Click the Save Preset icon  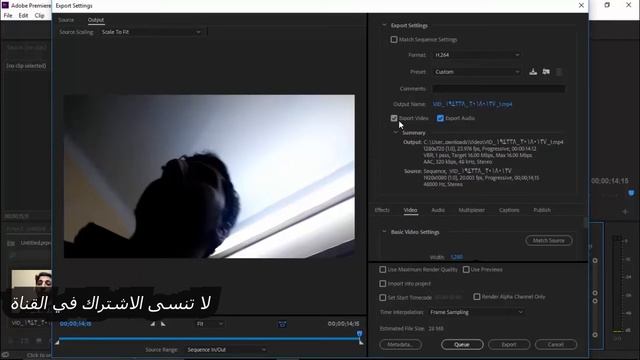click(533, 72)
